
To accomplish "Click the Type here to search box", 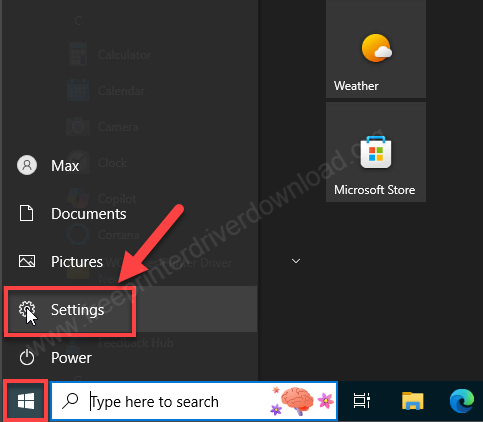I will point(194,401).
